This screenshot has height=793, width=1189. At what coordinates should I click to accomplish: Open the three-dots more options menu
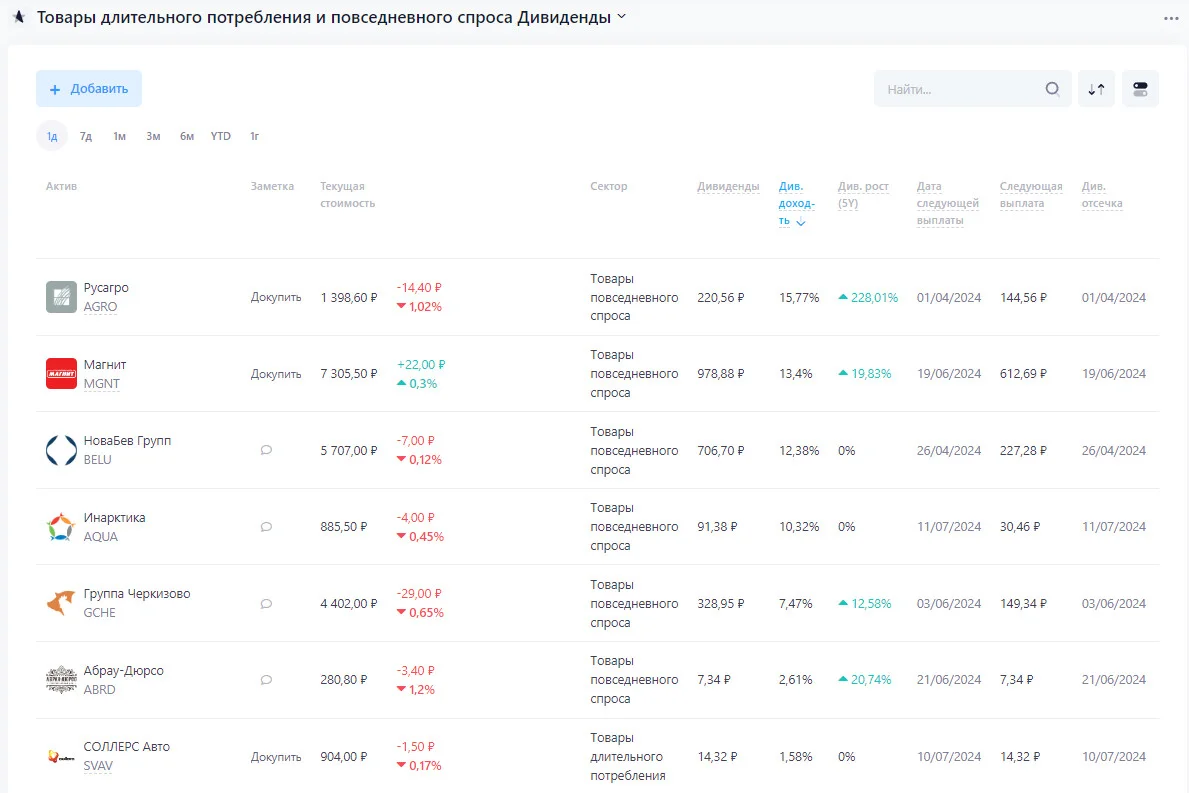(1171, 18)
